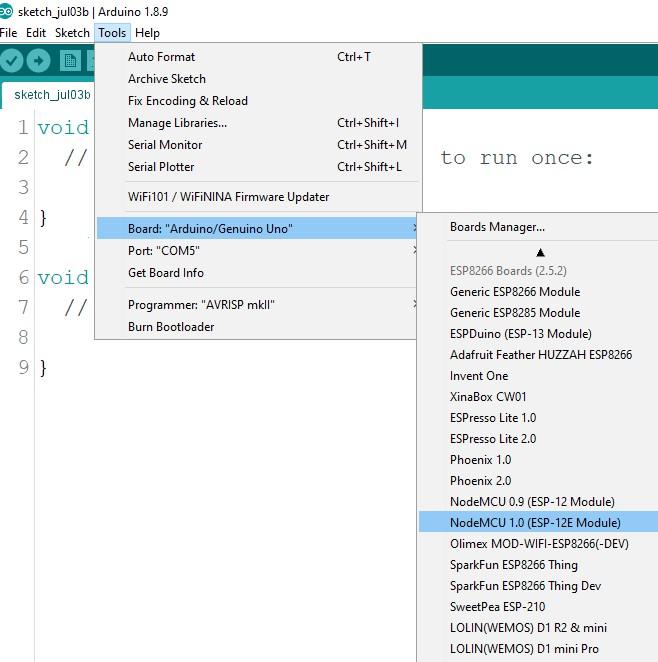Click the closing brace on line 4
The height and width of the screenshot is (662, 658).
(x=43, y=218)
